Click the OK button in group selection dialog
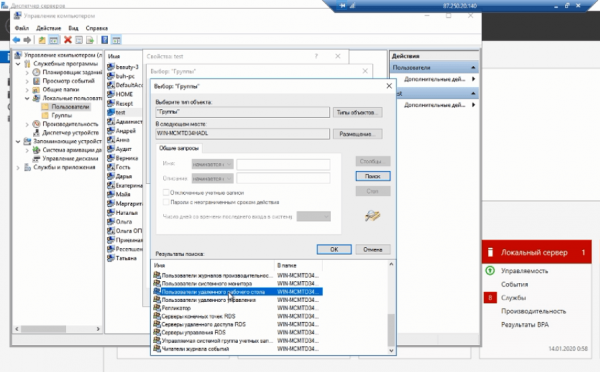 (334, 249)
